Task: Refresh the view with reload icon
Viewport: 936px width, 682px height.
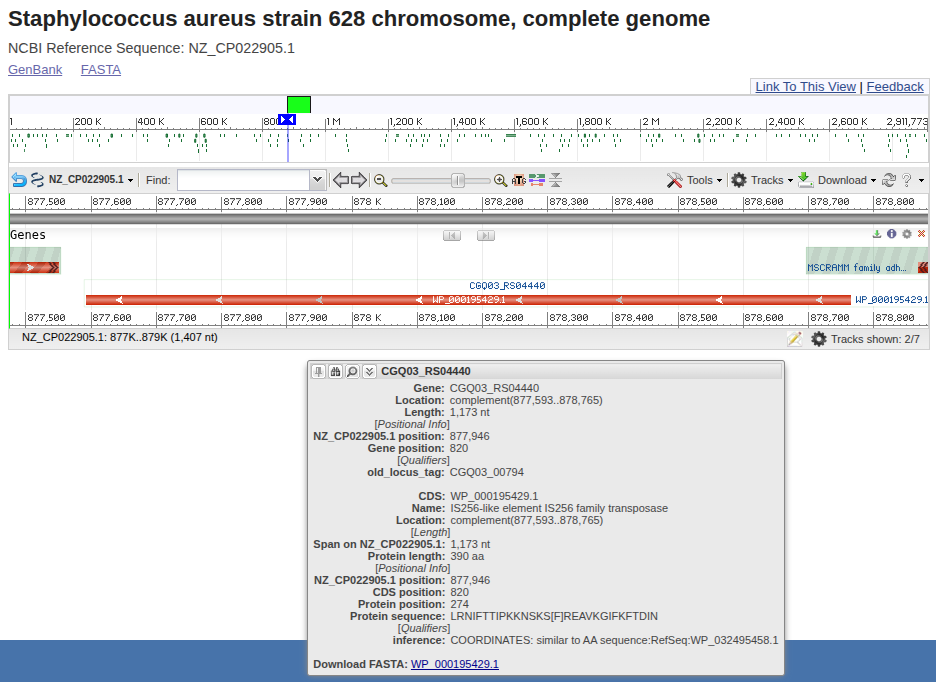Action: click(x=889, y=180)
